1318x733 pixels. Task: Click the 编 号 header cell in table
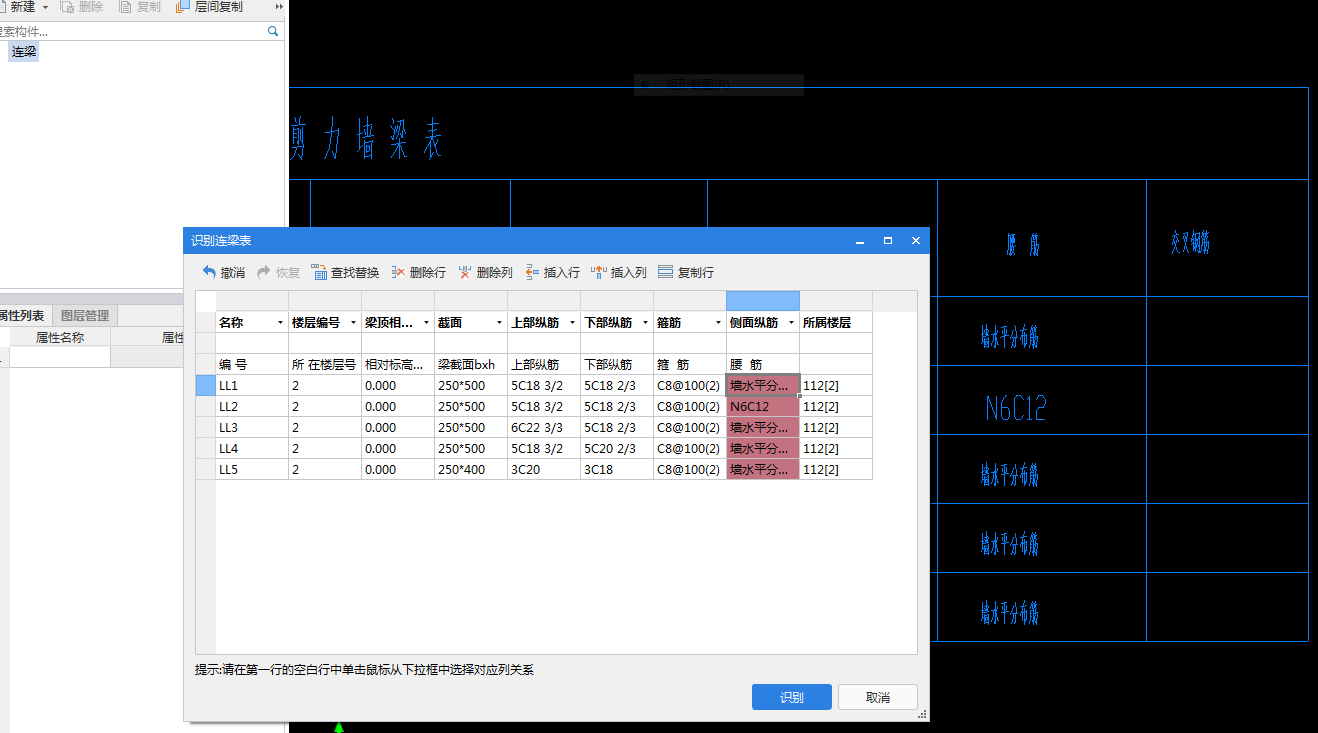[252, 365]
